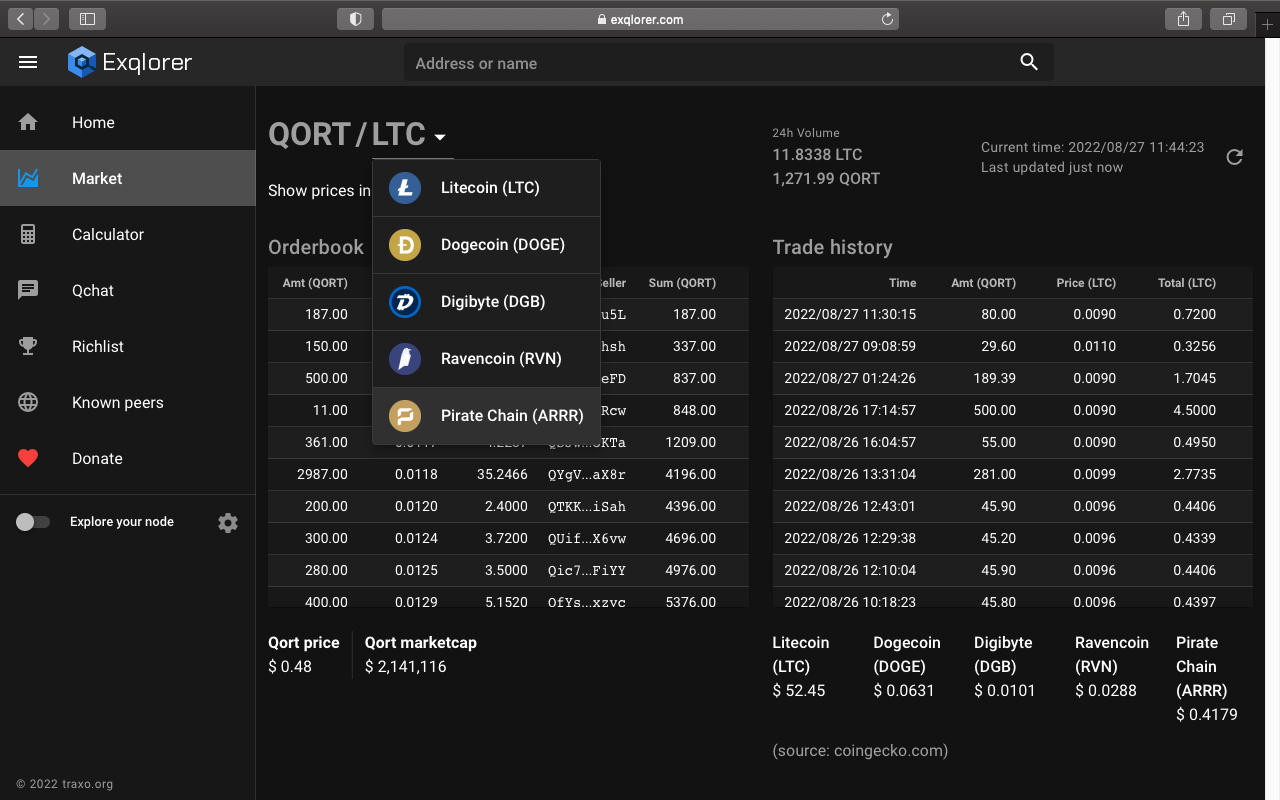Click the Known peers globe icon

[28, 402]
